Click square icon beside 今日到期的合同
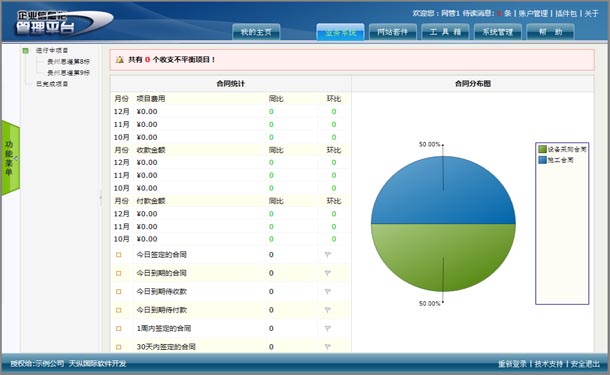This screenshot has height=375, width=610. tap(119, 273)
